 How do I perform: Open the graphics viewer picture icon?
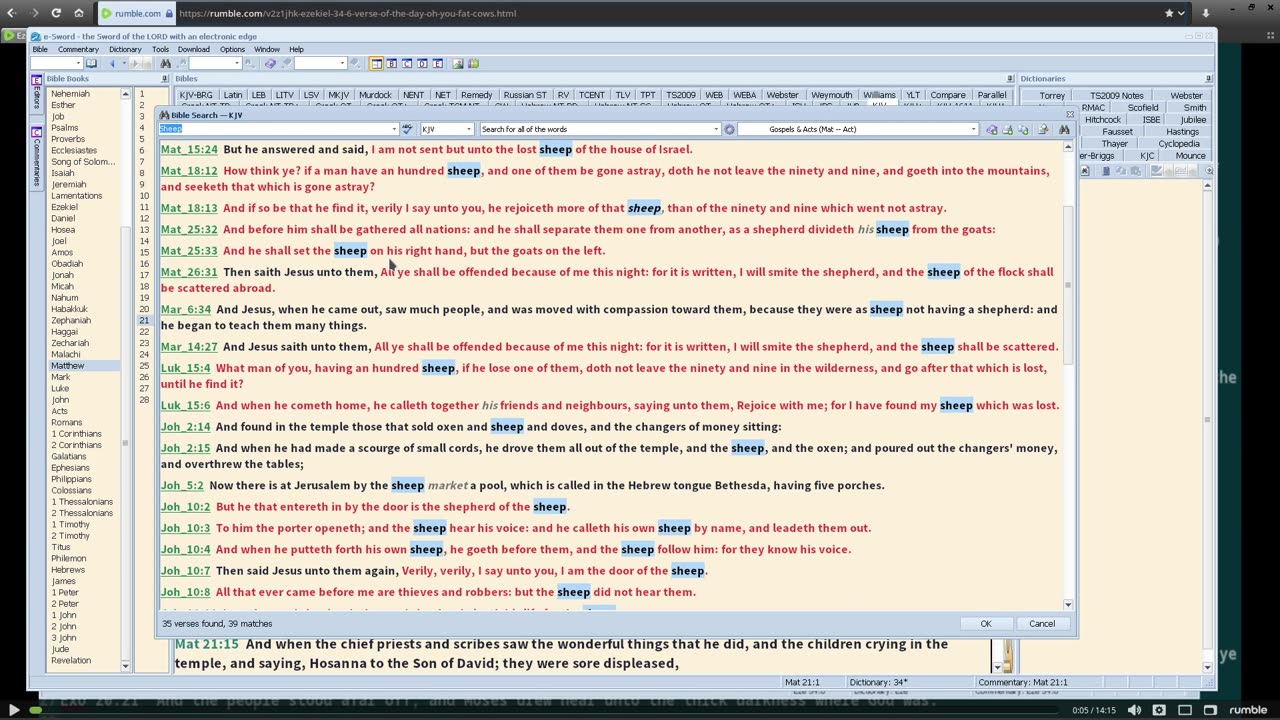pyautogui.click(x=457, y=63)
